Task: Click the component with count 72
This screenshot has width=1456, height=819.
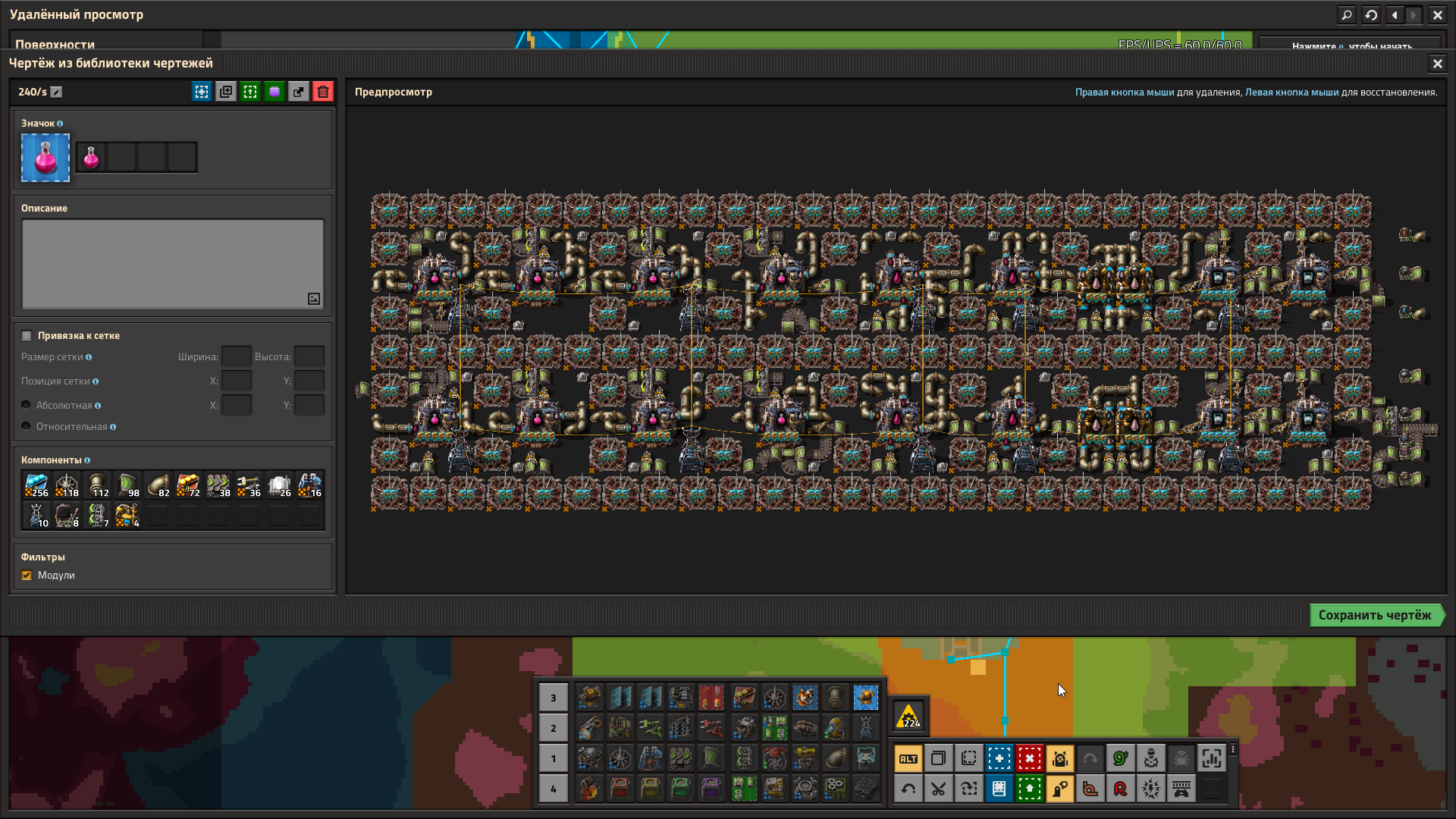Action: point(188,485)
